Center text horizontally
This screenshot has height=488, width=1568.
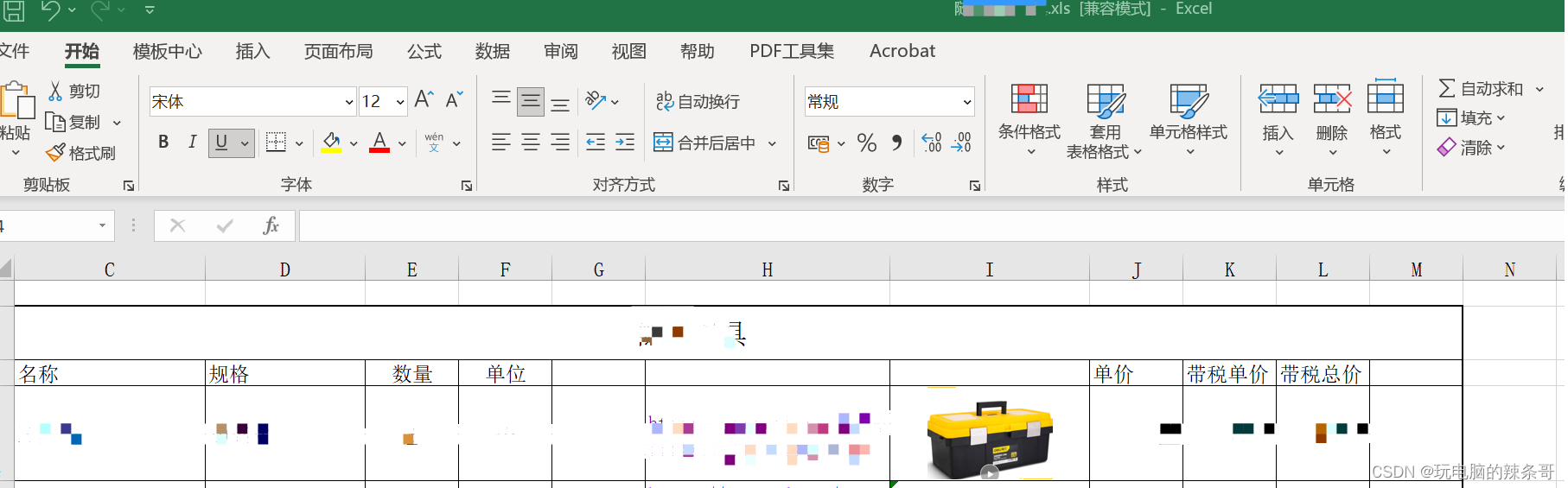click(x=531, y=143)
